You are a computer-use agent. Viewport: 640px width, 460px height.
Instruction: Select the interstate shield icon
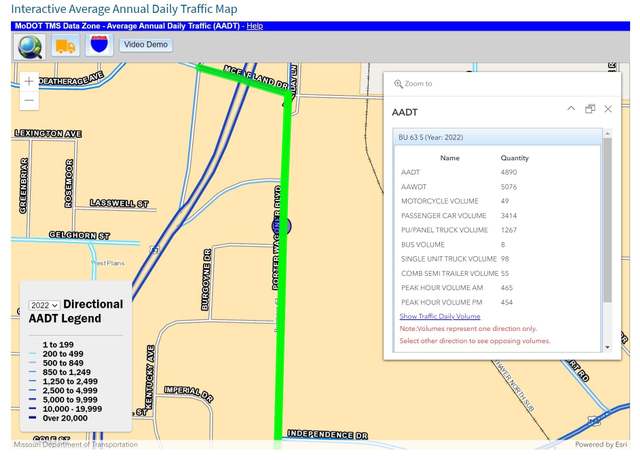(x=100, y=45)
